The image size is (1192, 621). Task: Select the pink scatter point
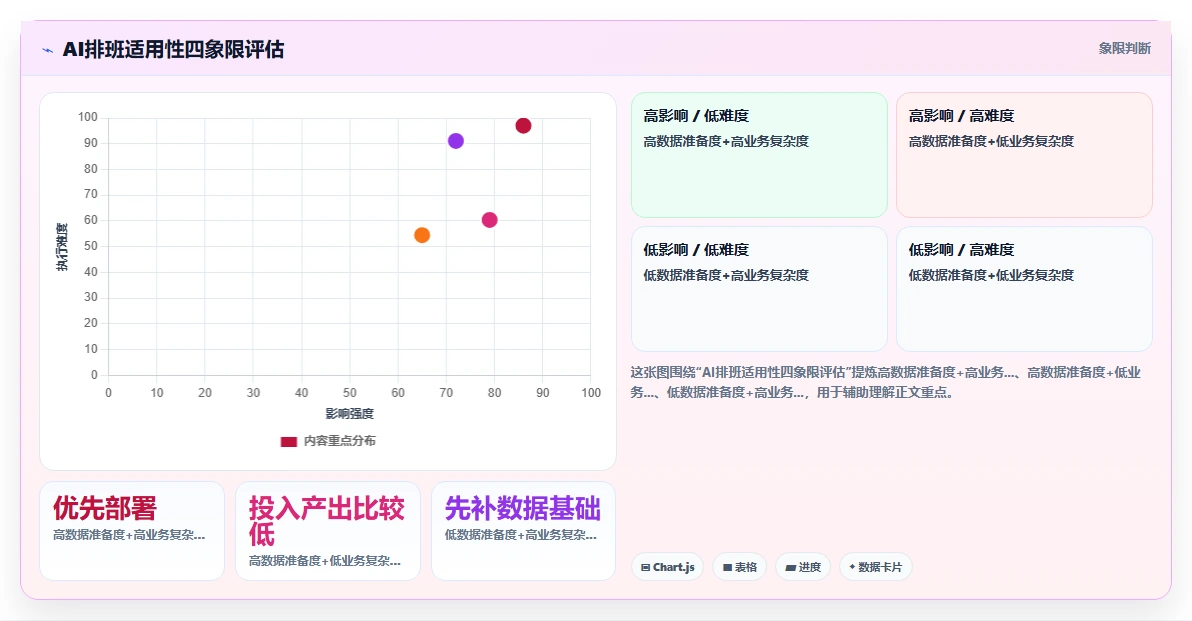click(490, 220)
